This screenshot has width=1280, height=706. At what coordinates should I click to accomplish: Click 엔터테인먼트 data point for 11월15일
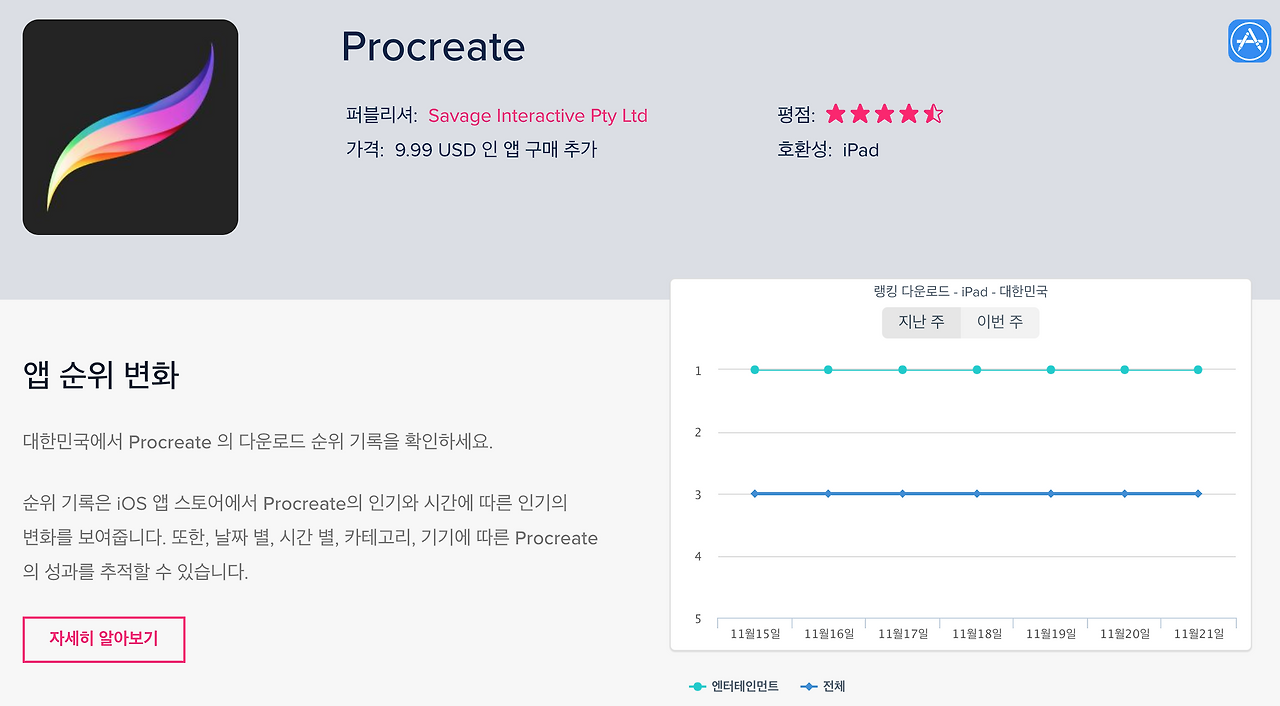tap(755, 370)
